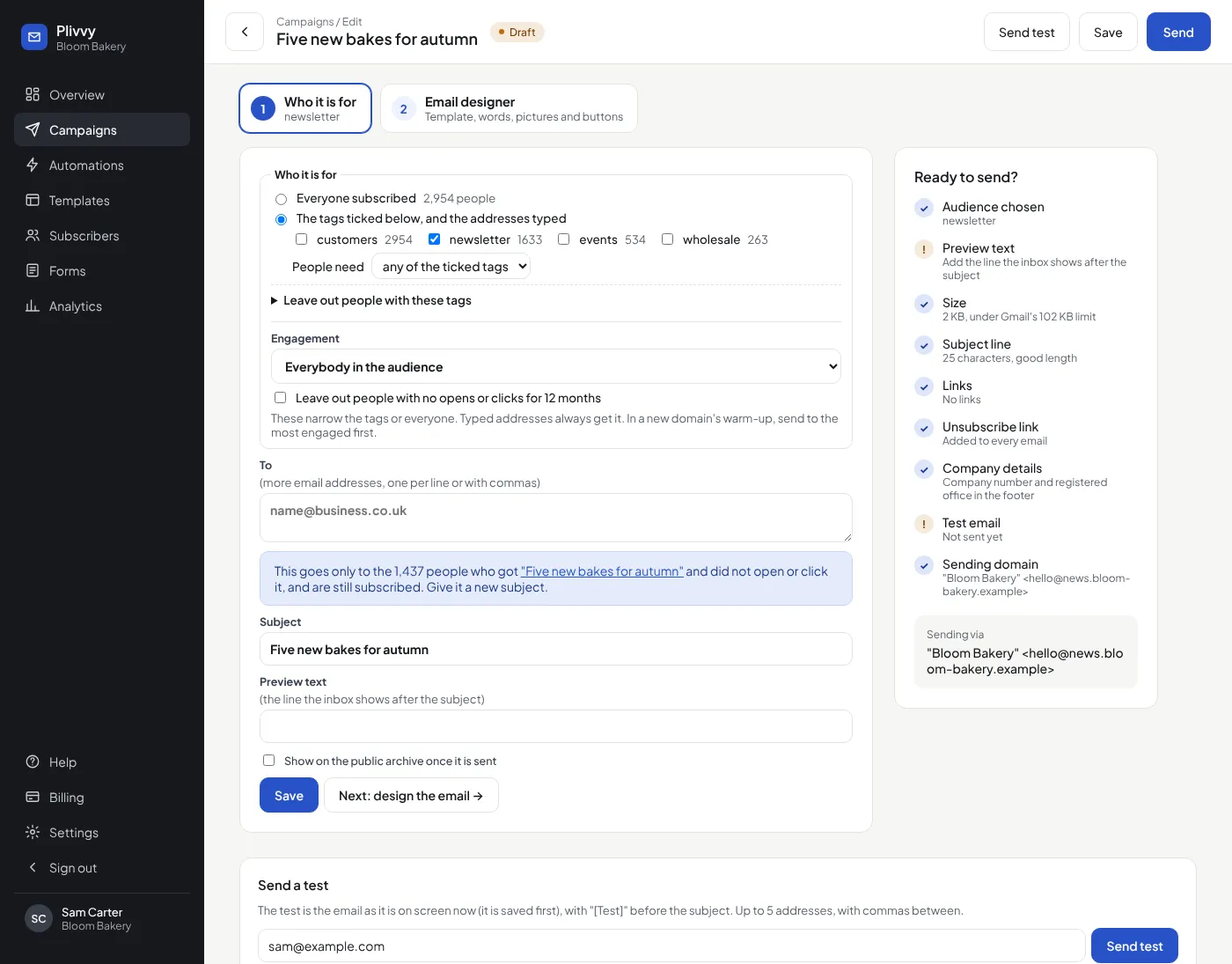Click the Subscribers people icon
1232x964 pixels.
pyautogui.click(x=33, y=235)
